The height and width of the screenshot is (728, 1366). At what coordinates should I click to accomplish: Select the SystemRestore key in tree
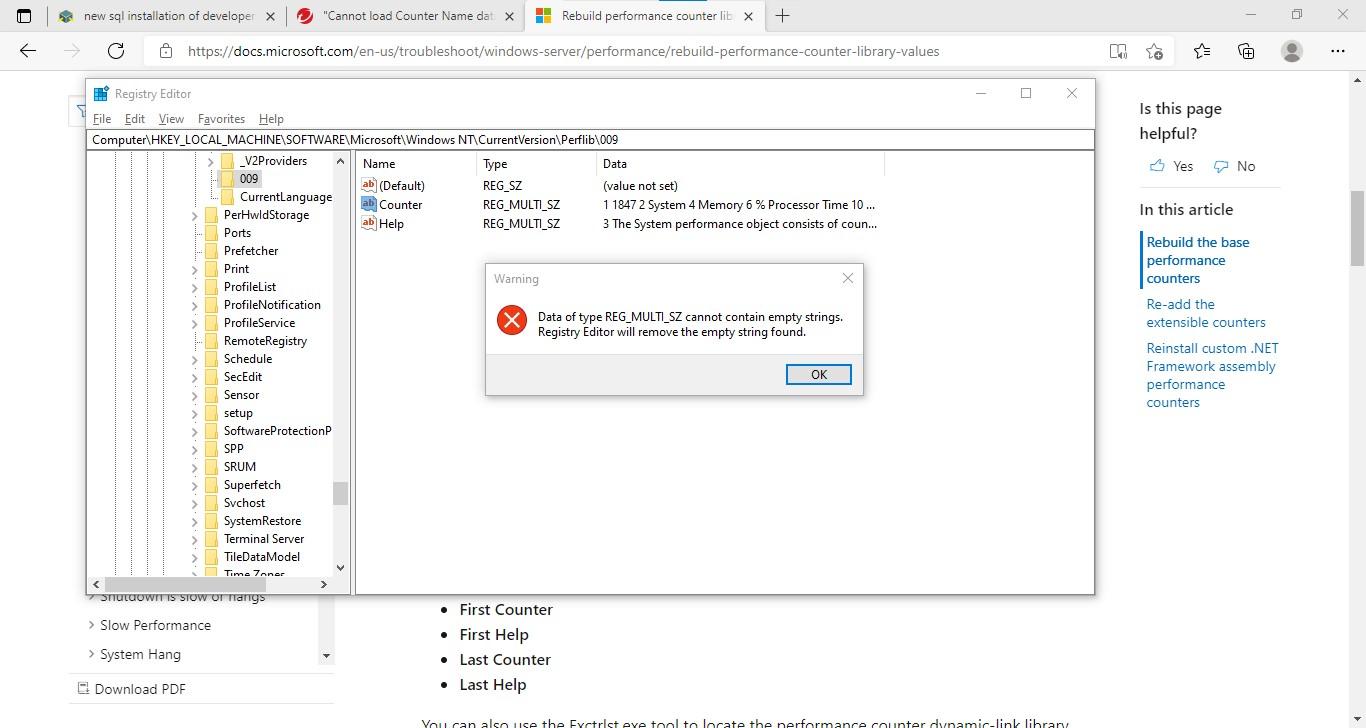pos(262,521)
